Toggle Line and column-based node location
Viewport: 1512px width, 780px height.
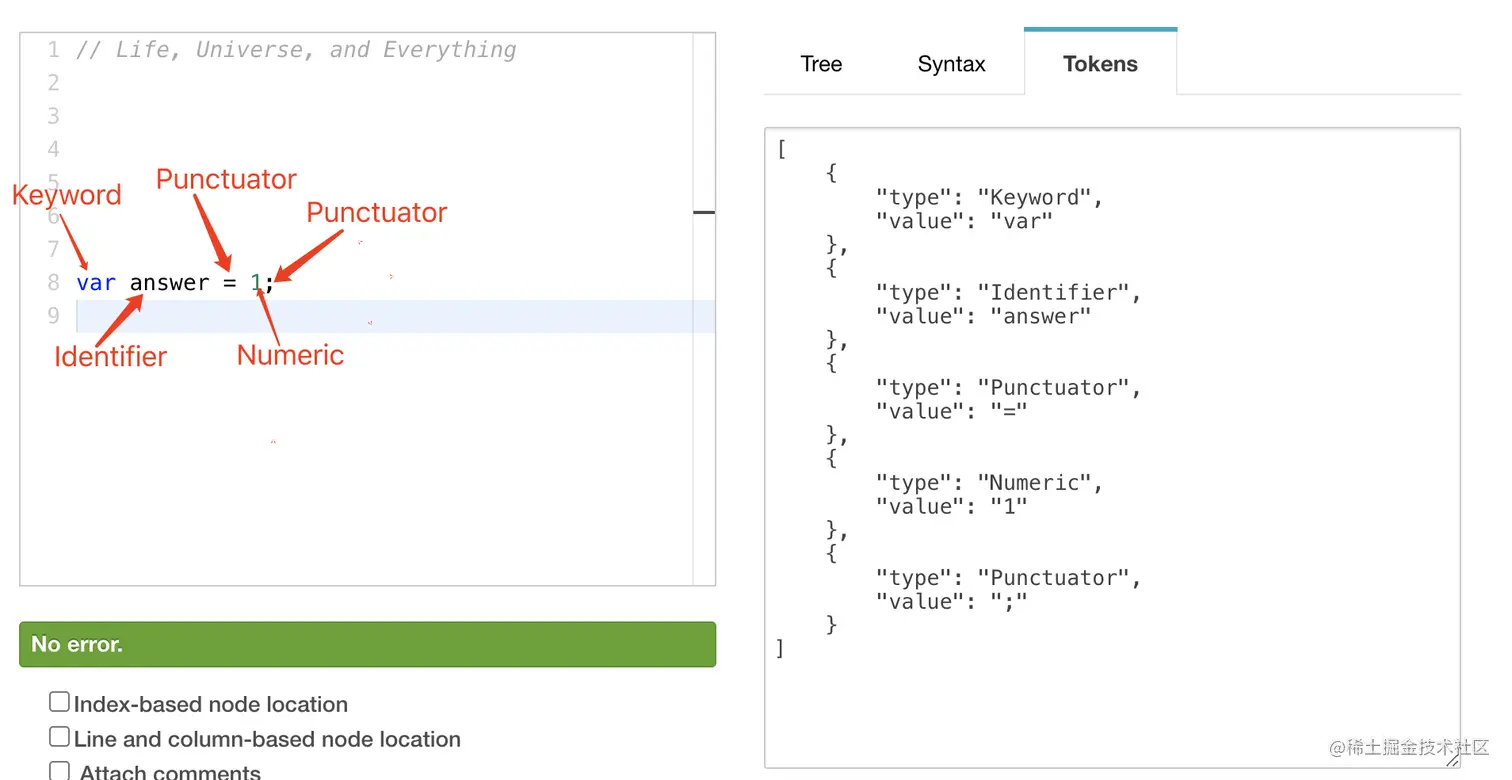tap(60, 738)
